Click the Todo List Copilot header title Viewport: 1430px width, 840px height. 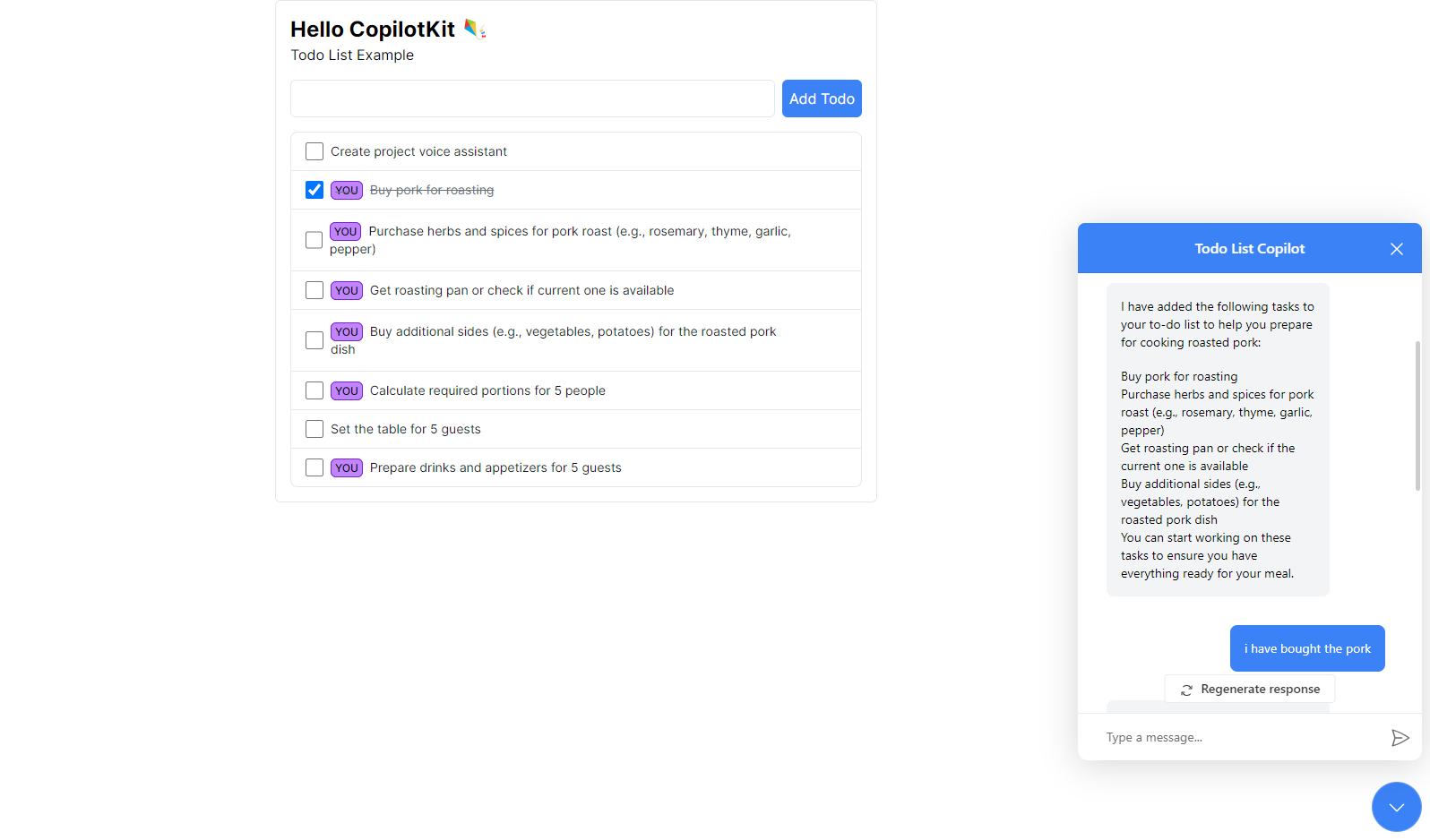coord(1249,249)
